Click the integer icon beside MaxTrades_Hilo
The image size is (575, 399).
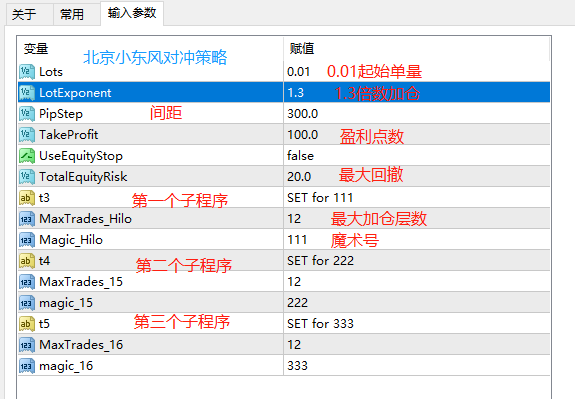click(x=27, y=219)
